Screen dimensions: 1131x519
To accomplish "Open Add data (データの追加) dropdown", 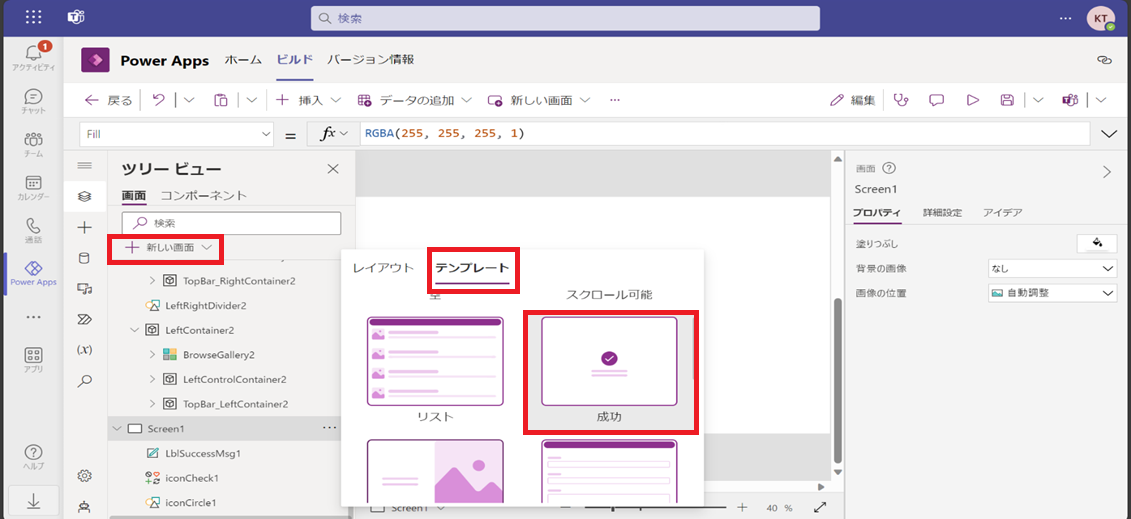I will (415, 100).
